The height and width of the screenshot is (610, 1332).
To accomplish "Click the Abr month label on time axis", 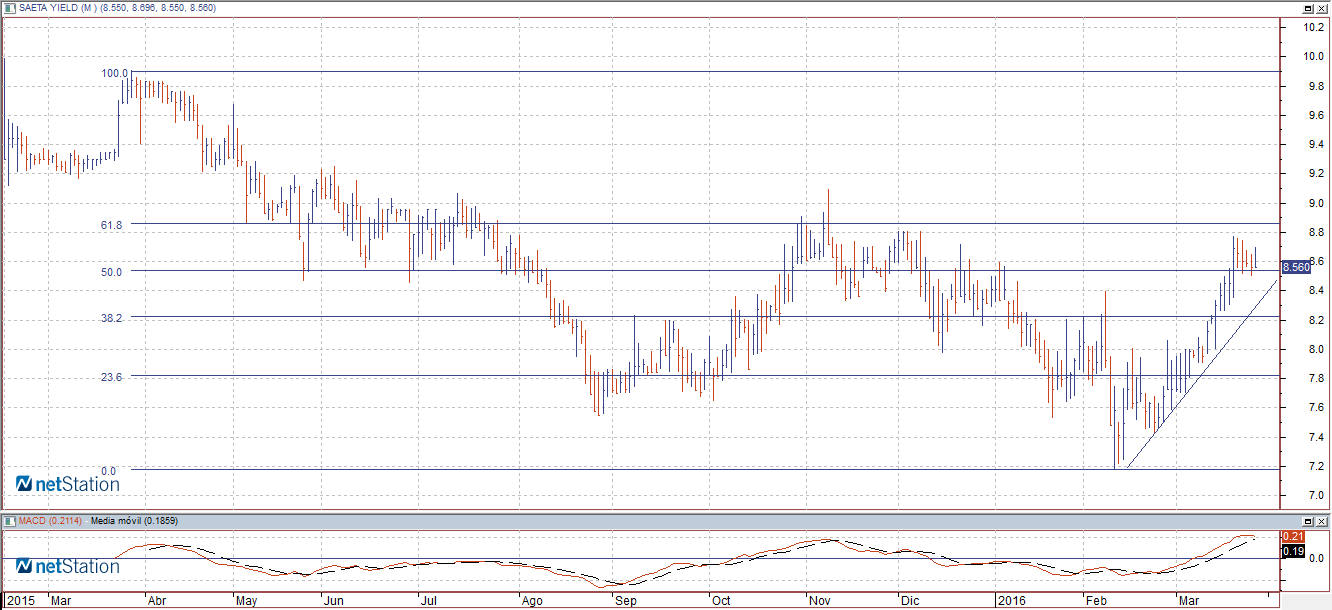I will click(157, 601).
